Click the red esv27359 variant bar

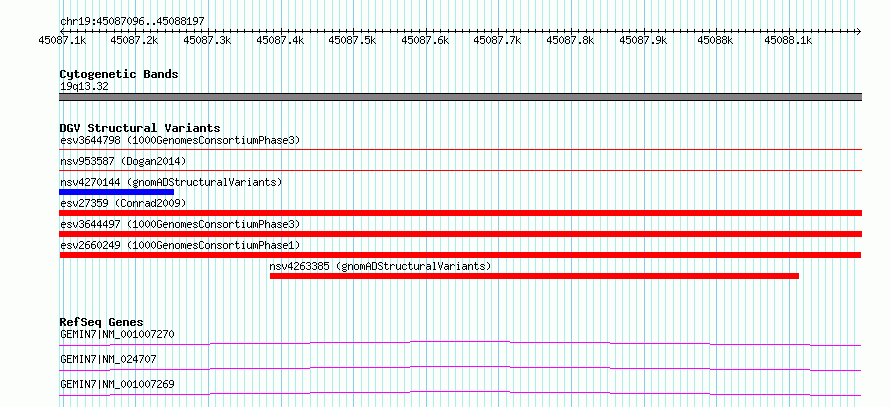[461, 213]
